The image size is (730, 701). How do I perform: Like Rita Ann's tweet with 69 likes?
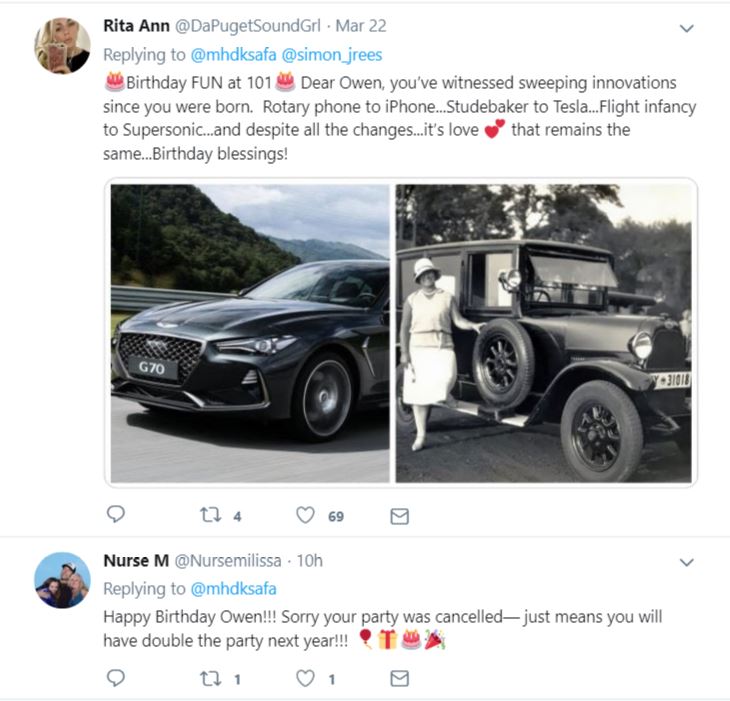pos(305,515)
